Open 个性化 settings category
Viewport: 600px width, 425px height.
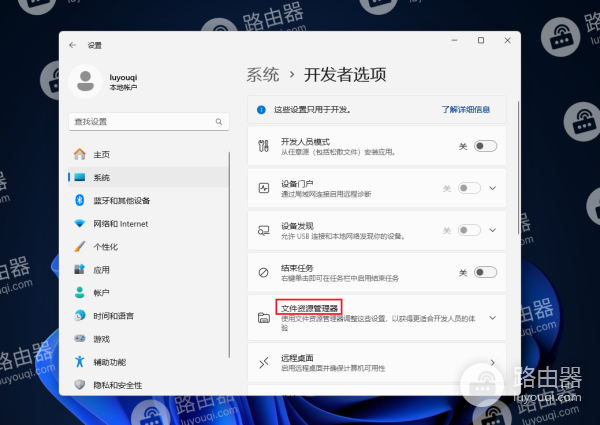tap(148, 246)
